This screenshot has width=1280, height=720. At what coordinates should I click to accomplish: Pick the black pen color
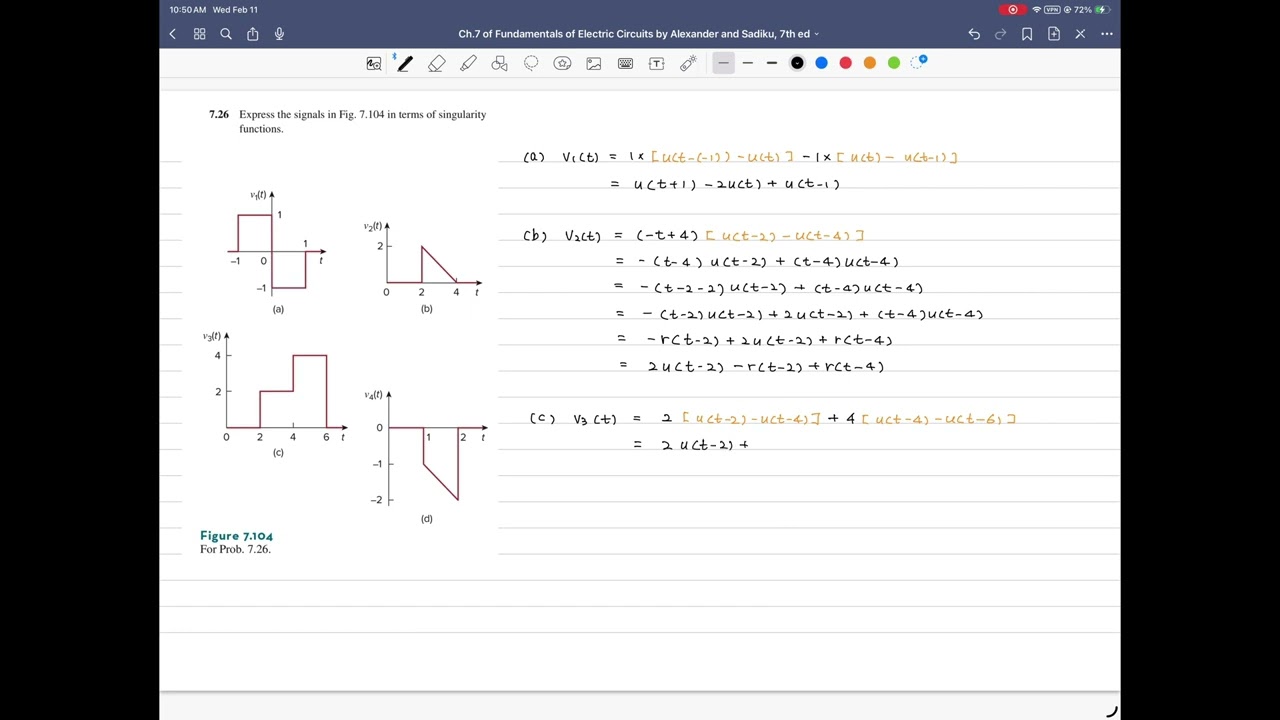(x=797, y=63)
